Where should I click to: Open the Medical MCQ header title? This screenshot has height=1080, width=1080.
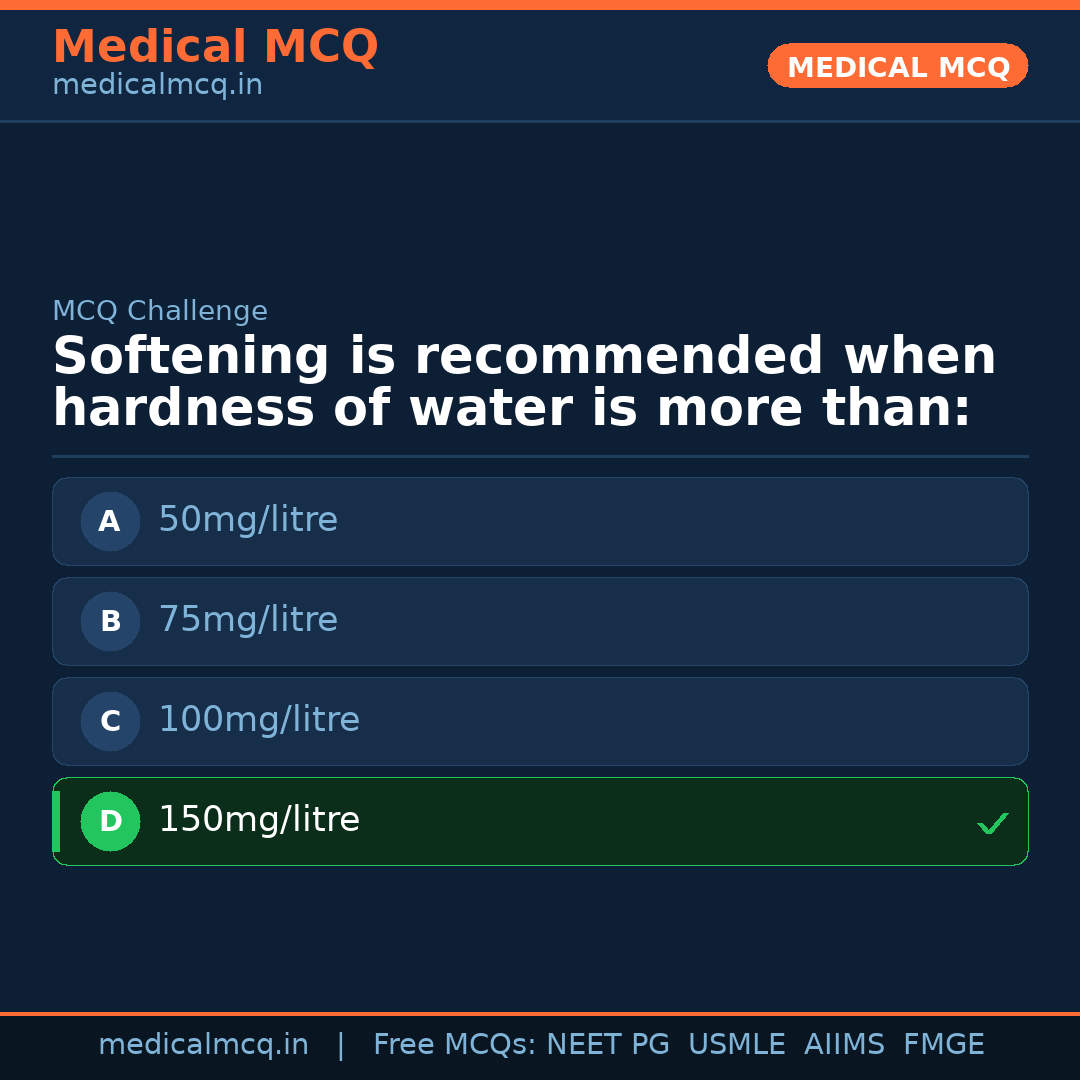click(x=215, y=47)
